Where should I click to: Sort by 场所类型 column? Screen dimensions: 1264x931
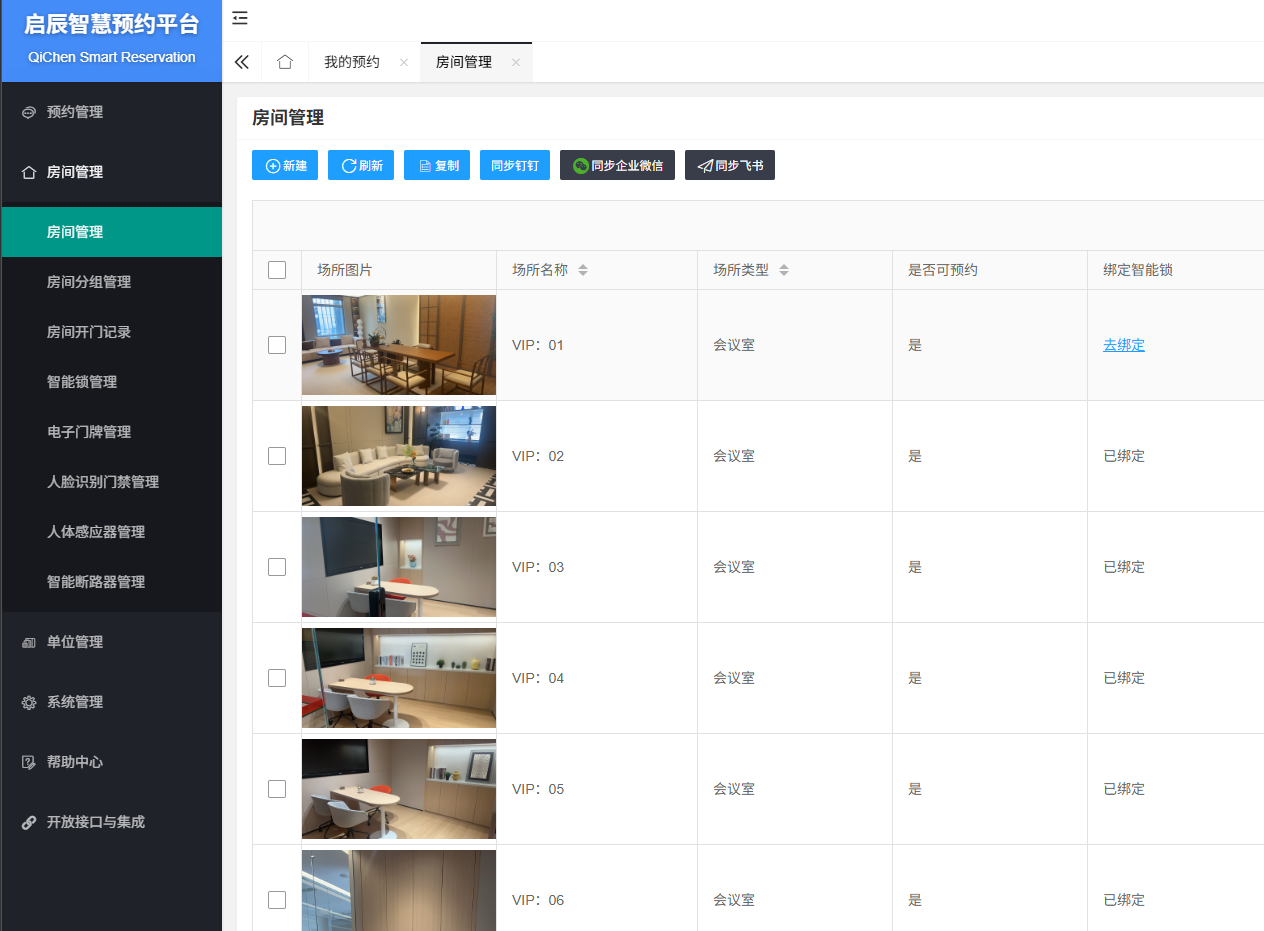[784, 270]
